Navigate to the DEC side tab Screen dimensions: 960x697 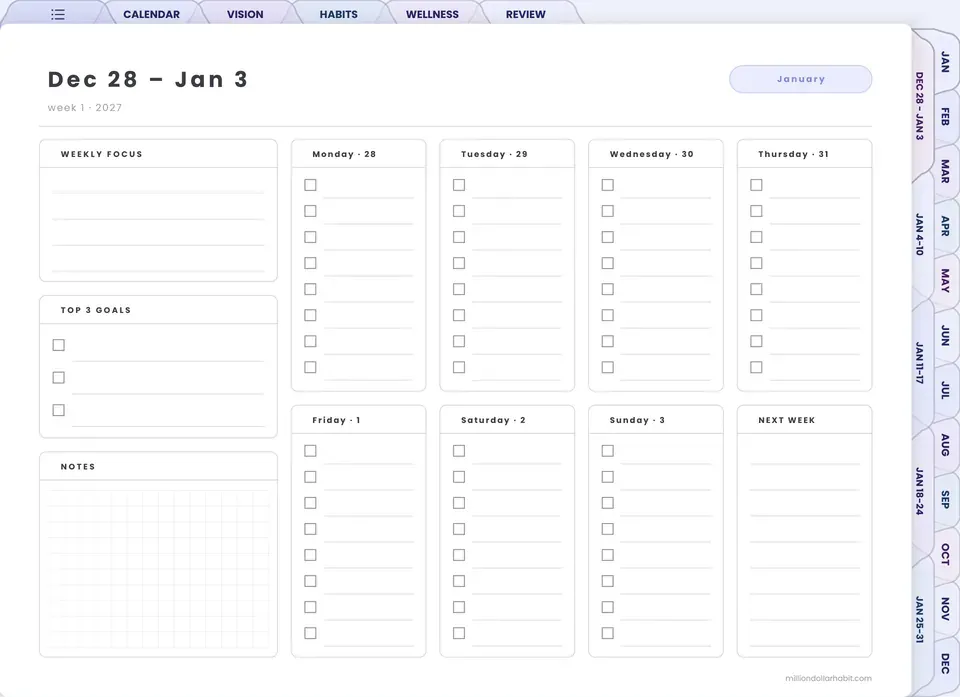(945, 663)
